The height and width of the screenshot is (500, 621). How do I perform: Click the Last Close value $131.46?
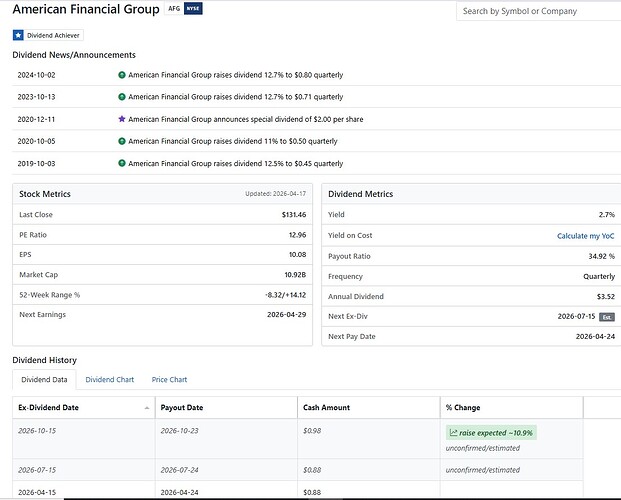(294, 215)
